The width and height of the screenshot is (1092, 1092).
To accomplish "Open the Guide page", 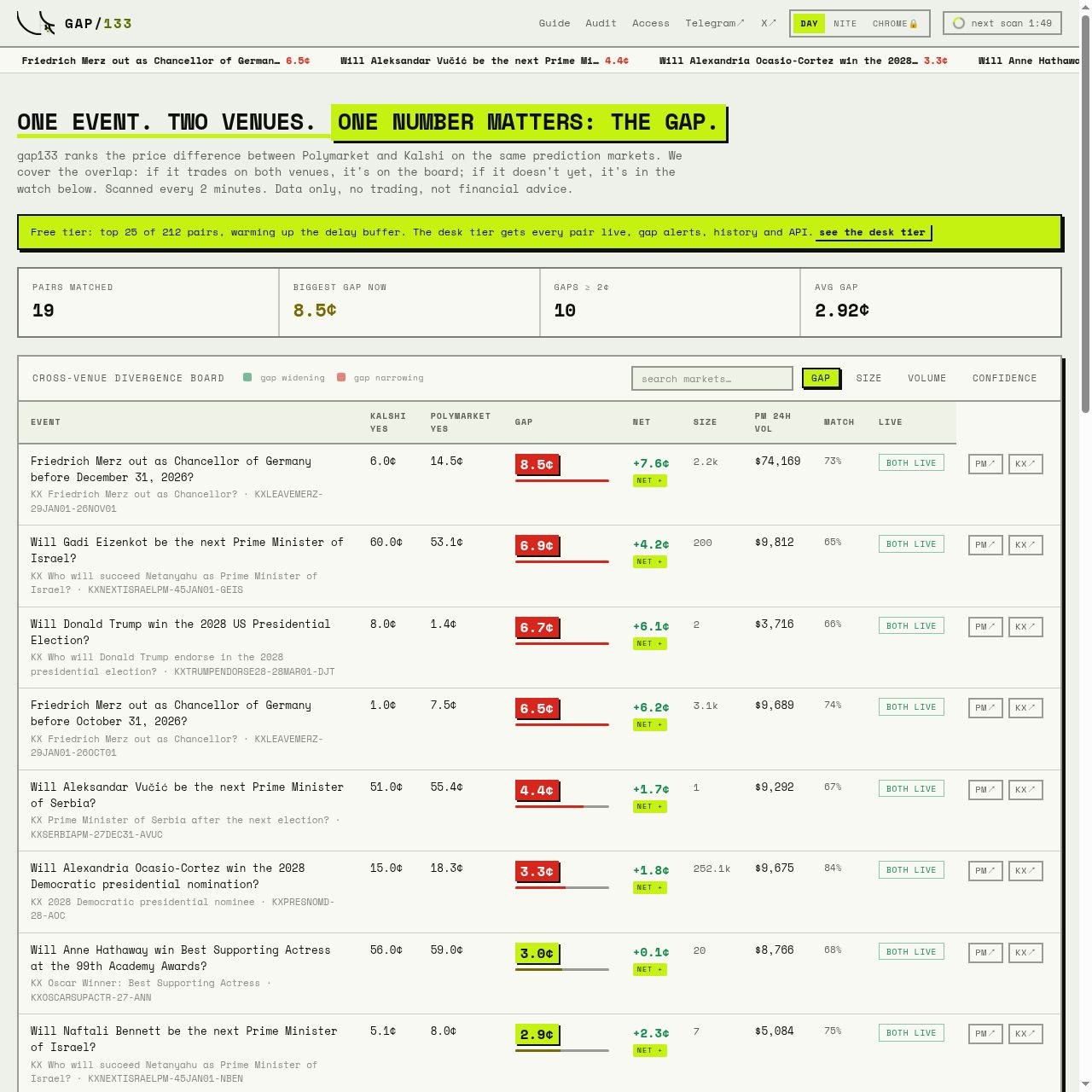I will pos(555,23).
